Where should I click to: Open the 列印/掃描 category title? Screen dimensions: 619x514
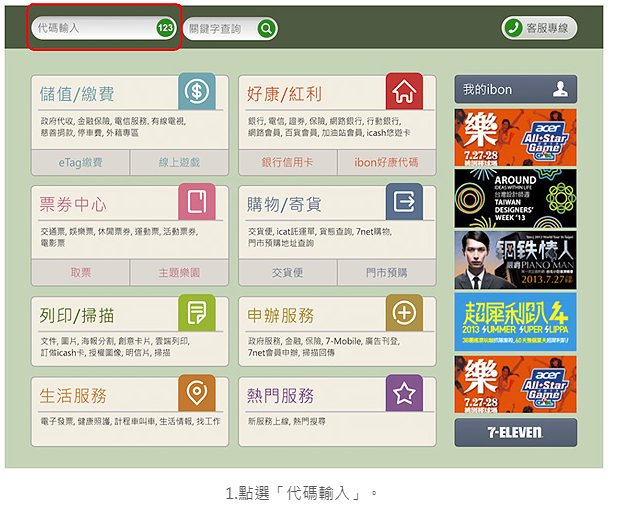pos(77,316)
